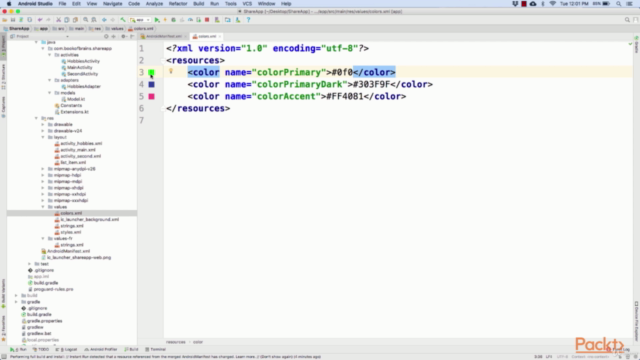Image resolution: width=640 pixels, height=360 pixels.
Task: Click the Spotlight search icon in macOS menu bar
Action: [619, 4]
